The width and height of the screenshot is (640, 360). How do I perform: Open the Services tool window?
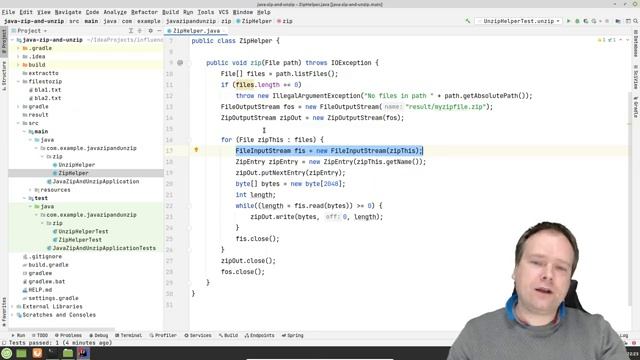198,336
